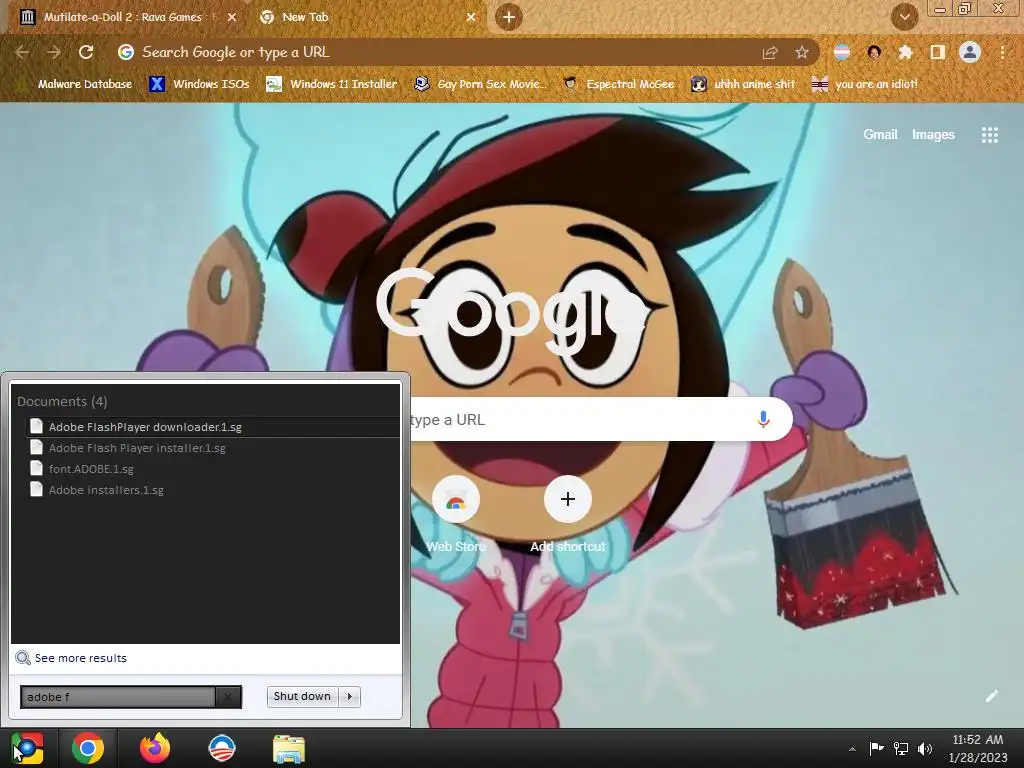1024x768 pixels.
Task: Open the Obama logo taskbar app
Action: 221,748
